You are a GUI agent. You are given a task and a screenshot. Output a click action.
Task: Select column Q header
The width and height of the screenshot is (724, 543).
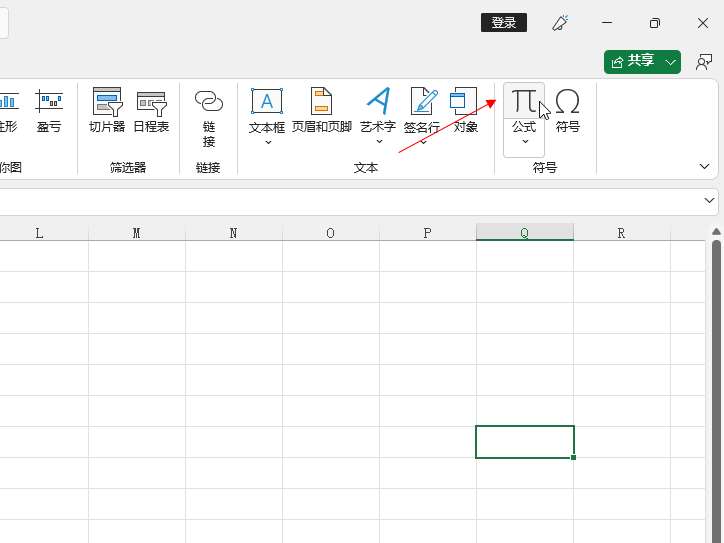pyautogui.click(x=525, y=232)
